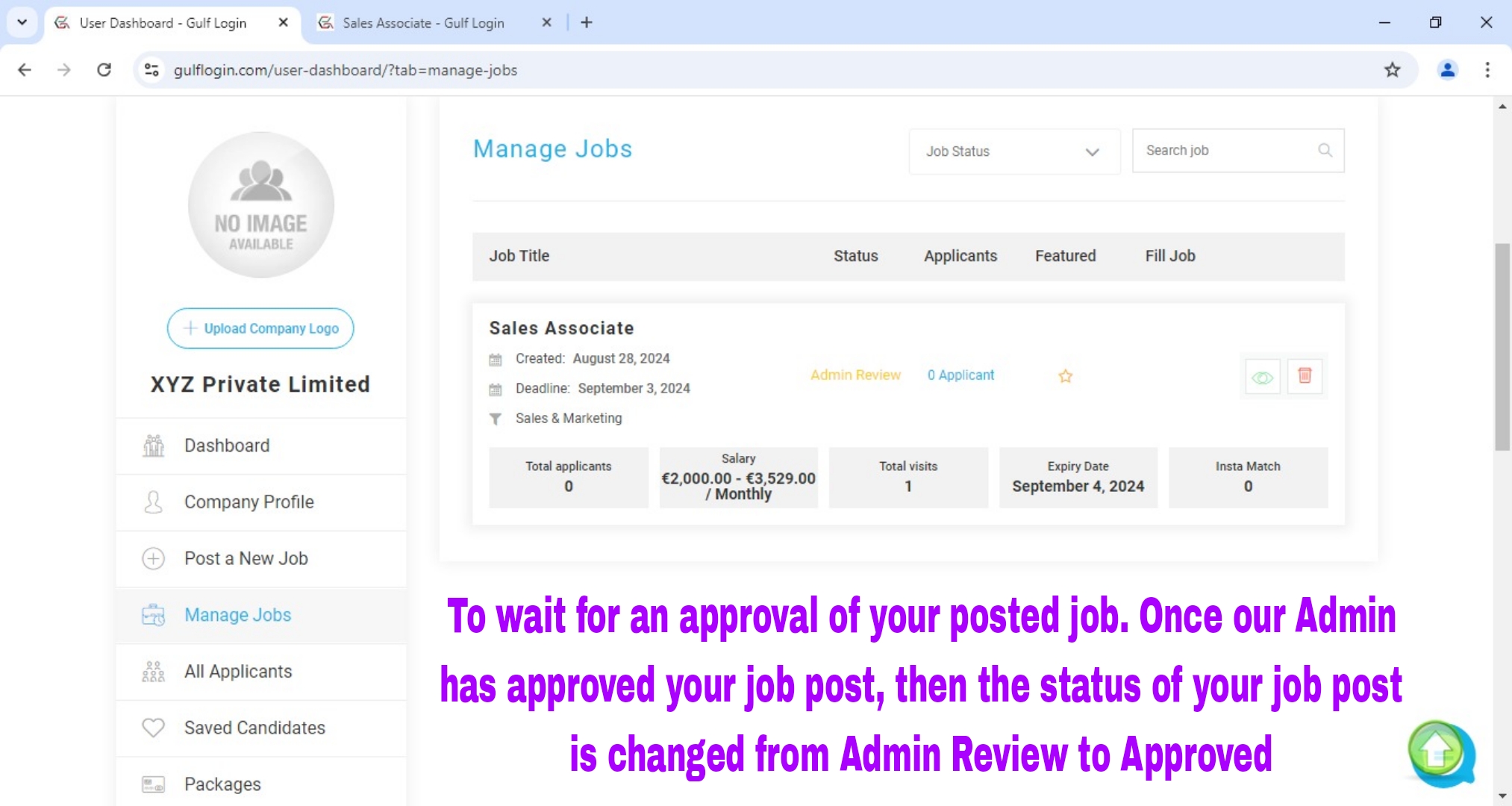Open the browser three-dot menu
Image resolution: width=1512 pixels, height=806 pixels.
(x=1487, y=69)
